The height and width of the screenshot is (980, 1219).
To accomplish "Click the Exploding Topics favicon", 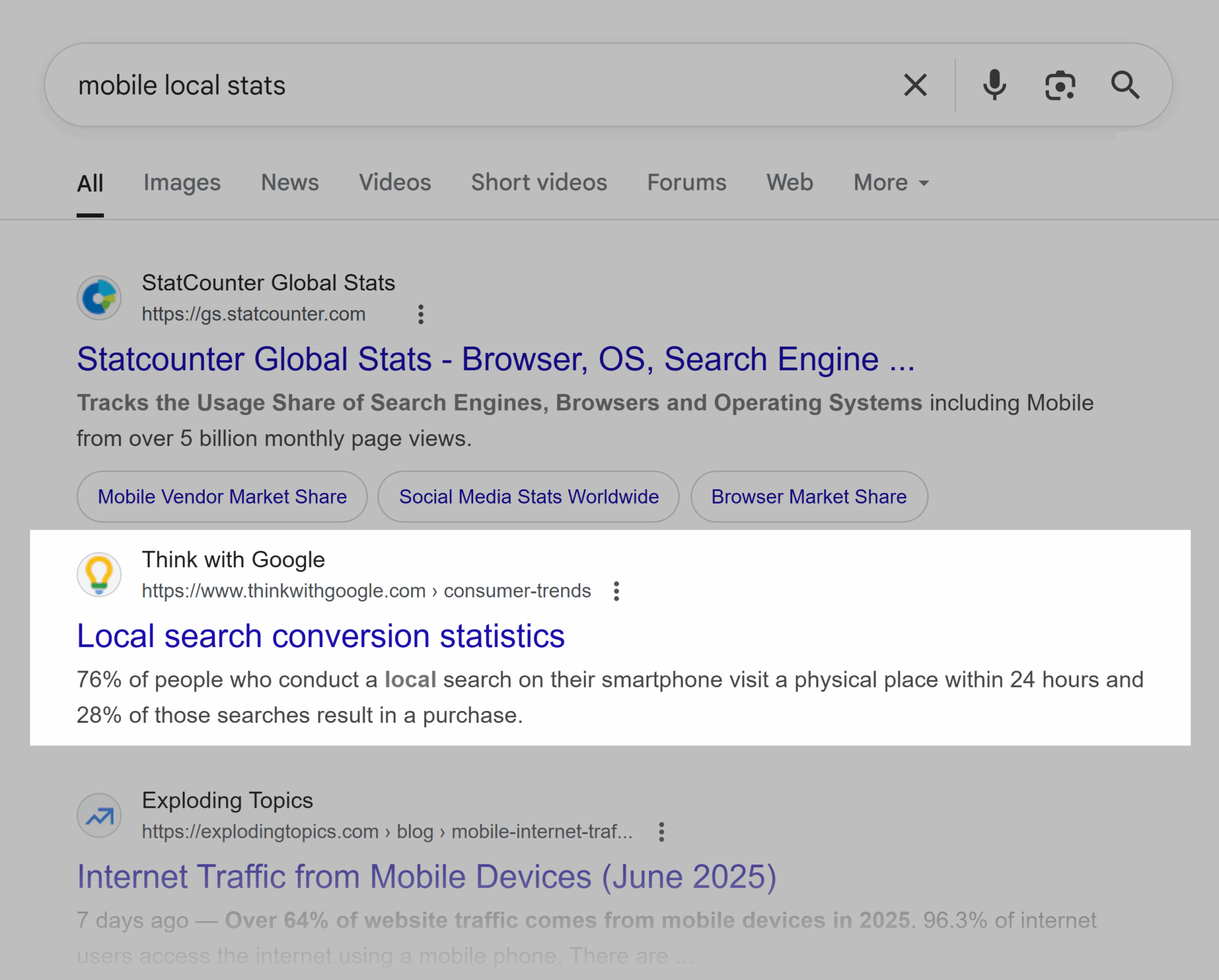I will [x=99, y=815].
